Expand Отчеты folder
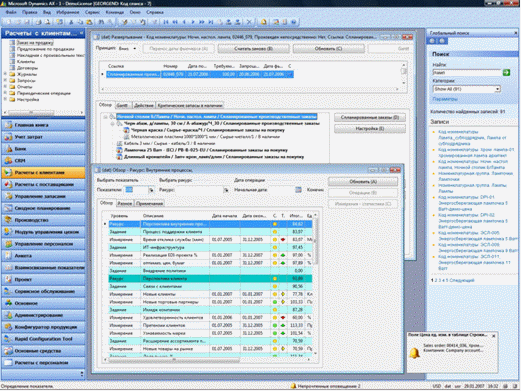 coord(5,87)
